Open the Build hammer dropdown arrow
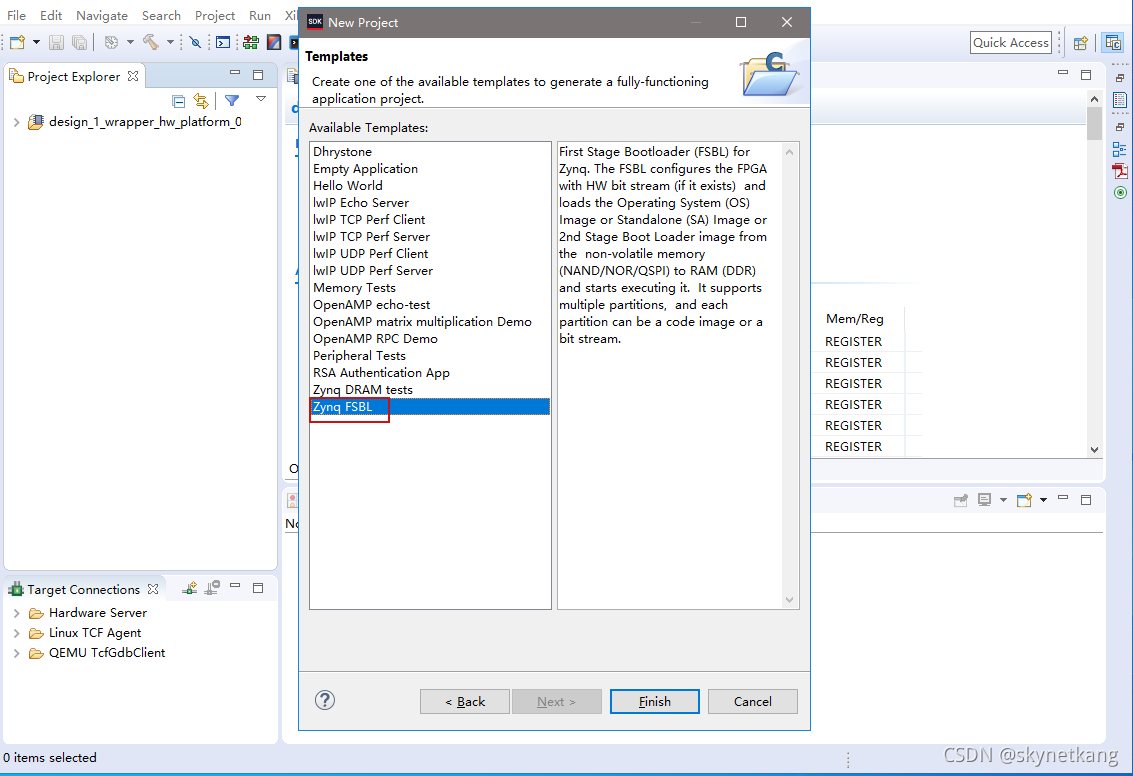1133x776 pixels. click(x=171, y=43)
